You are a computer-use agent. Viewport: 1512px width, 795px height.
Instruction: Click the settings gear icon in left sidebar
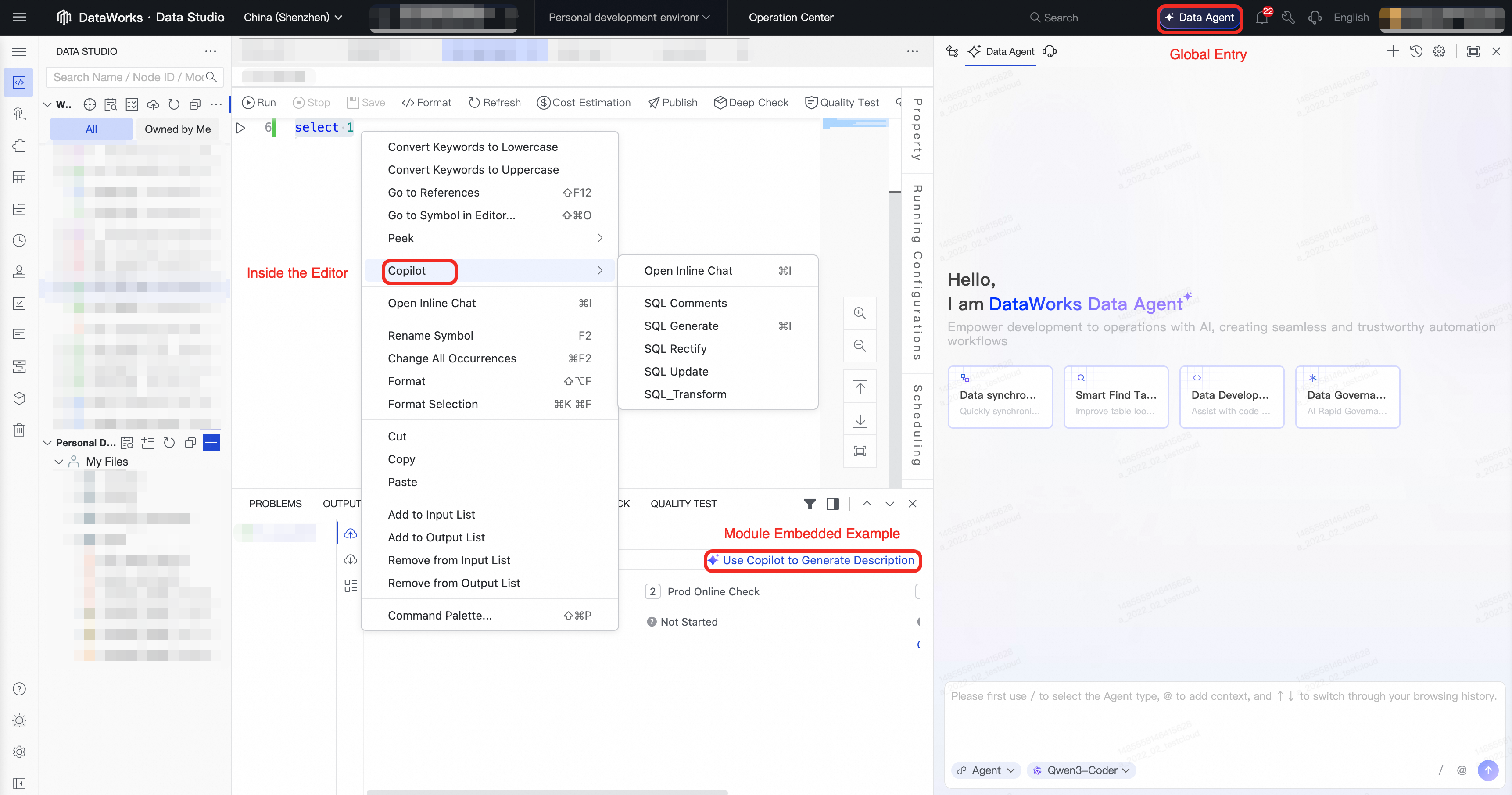tap(19, 752)
